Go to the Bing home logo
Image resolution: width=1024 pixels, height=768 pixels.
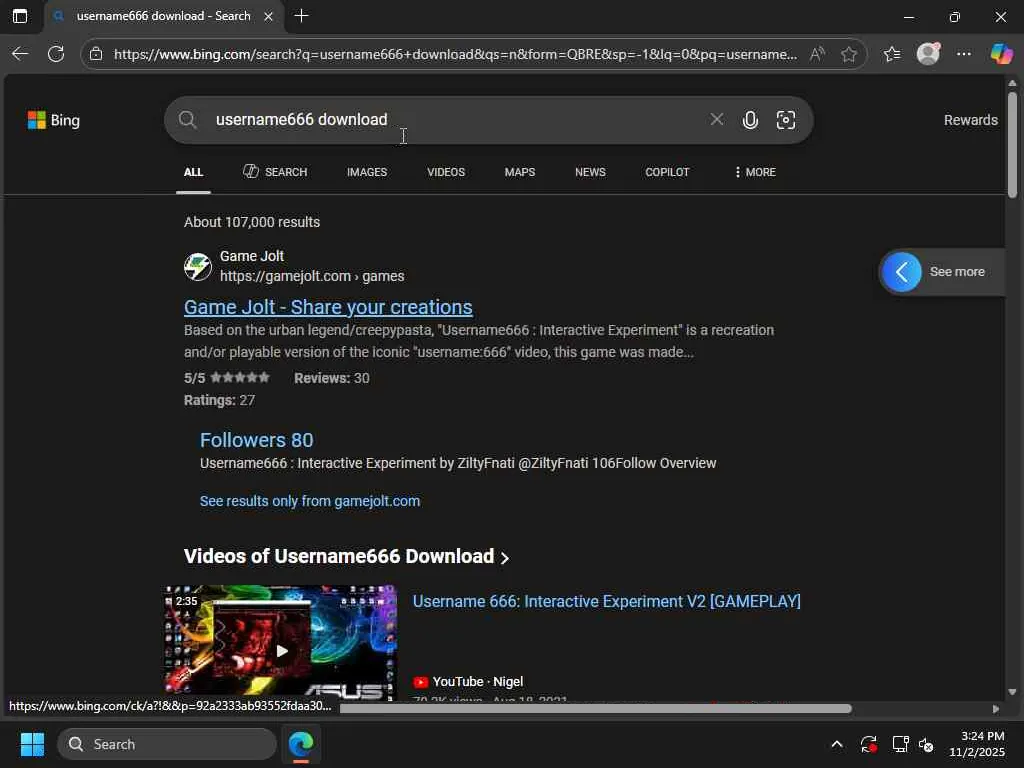click(x=54, y=120)
